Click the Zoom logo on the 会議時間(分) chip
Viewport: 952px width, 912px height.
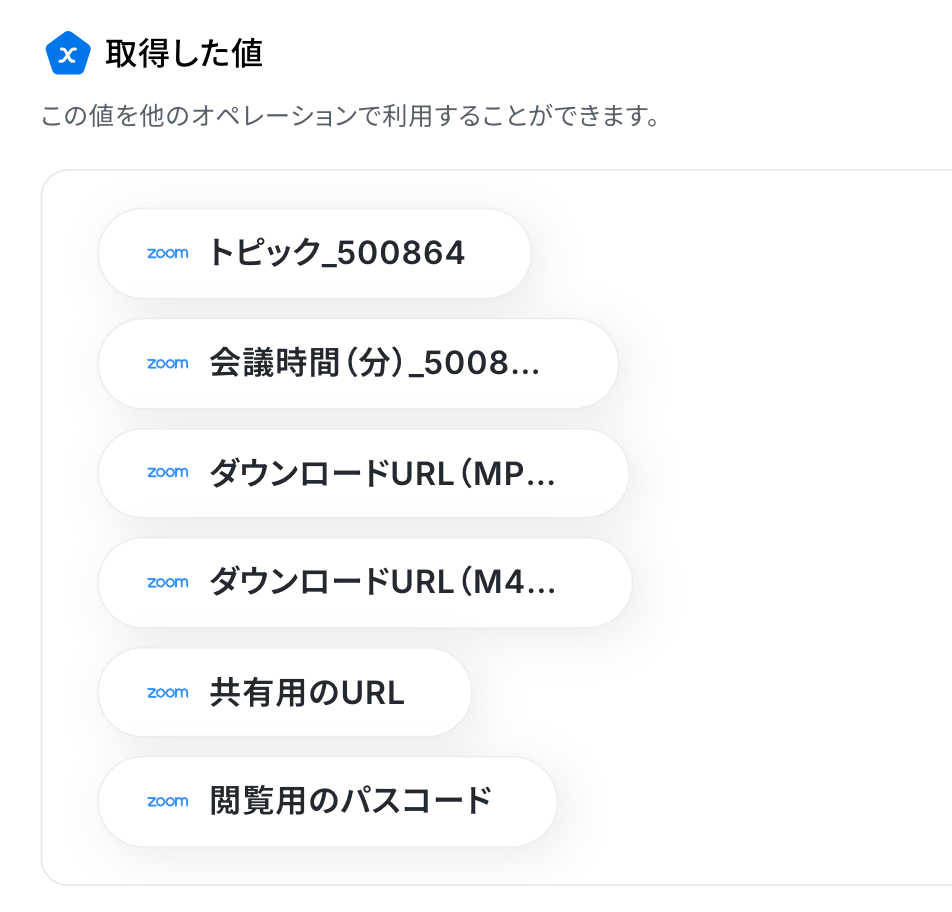tap(168, 363)
